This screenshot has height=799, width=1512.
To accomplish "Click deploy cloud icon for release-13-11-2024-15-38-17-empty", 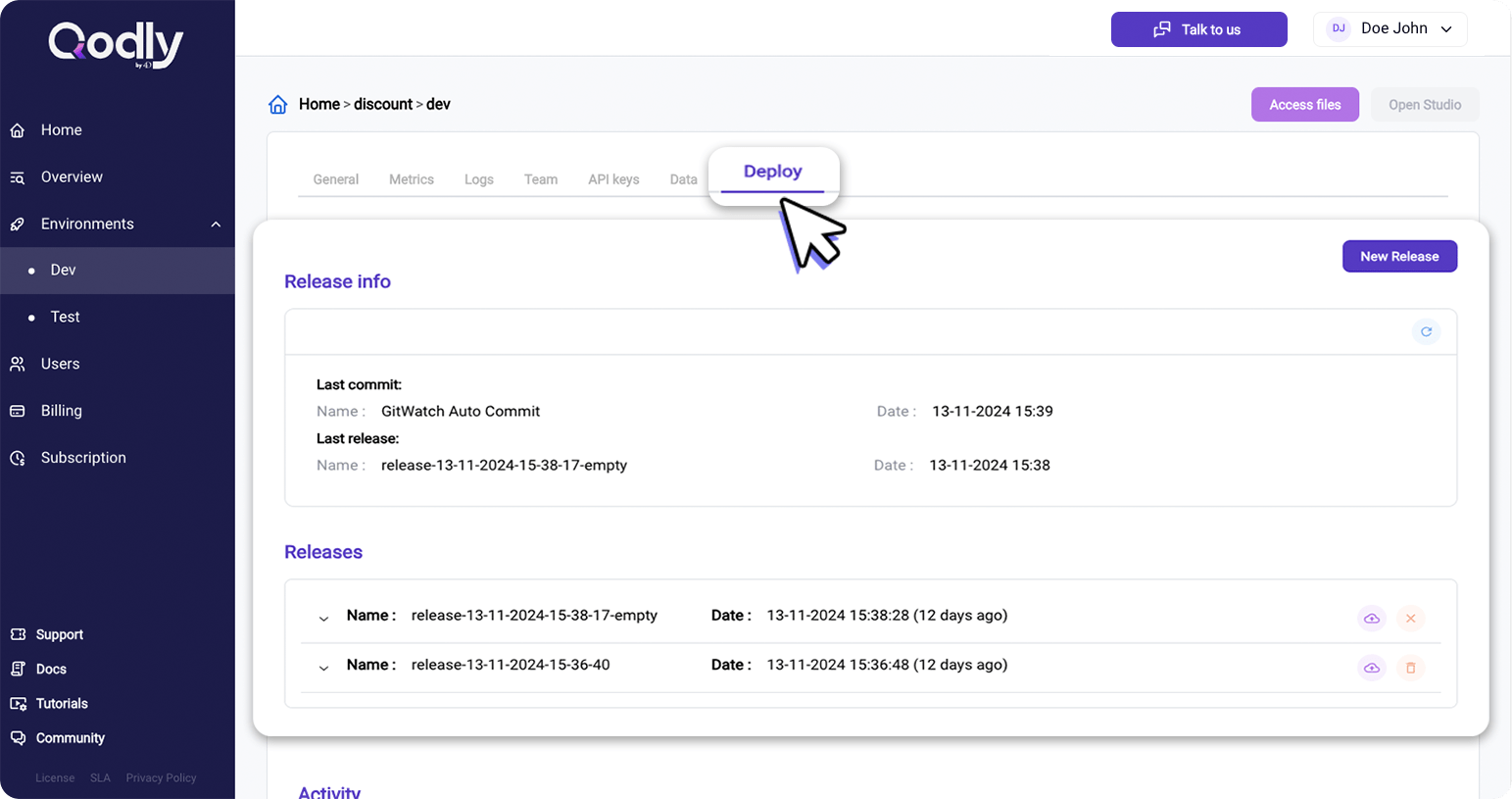I will point(1371,619).
